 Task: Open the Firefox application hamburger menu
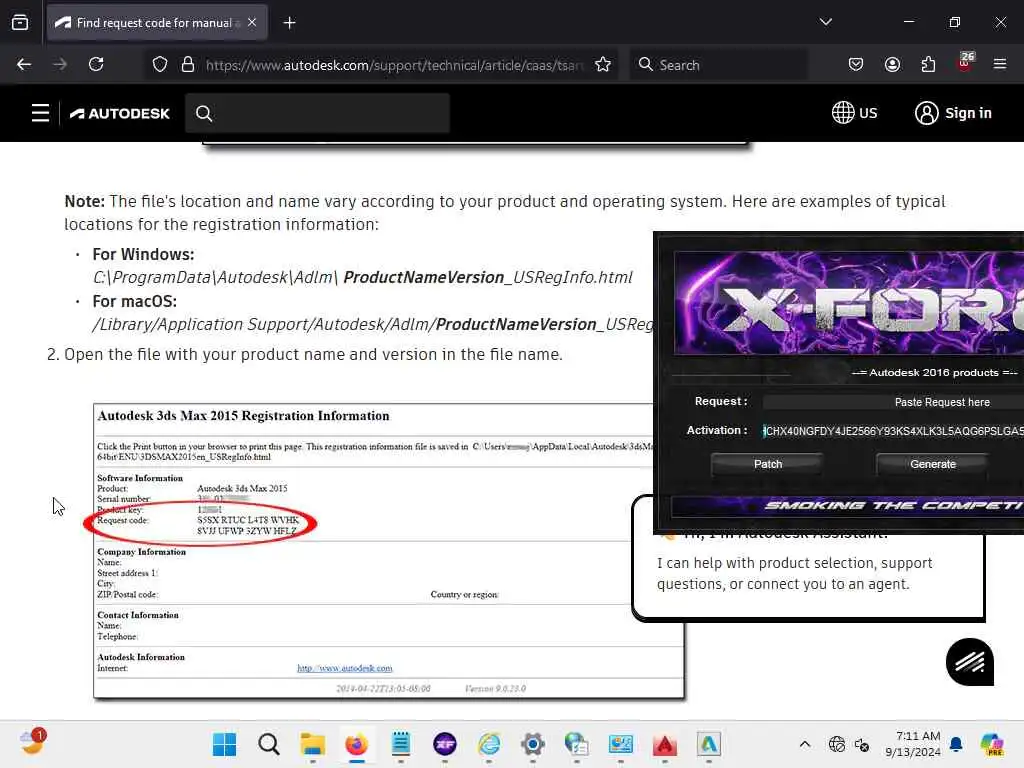pos(1000,64)
